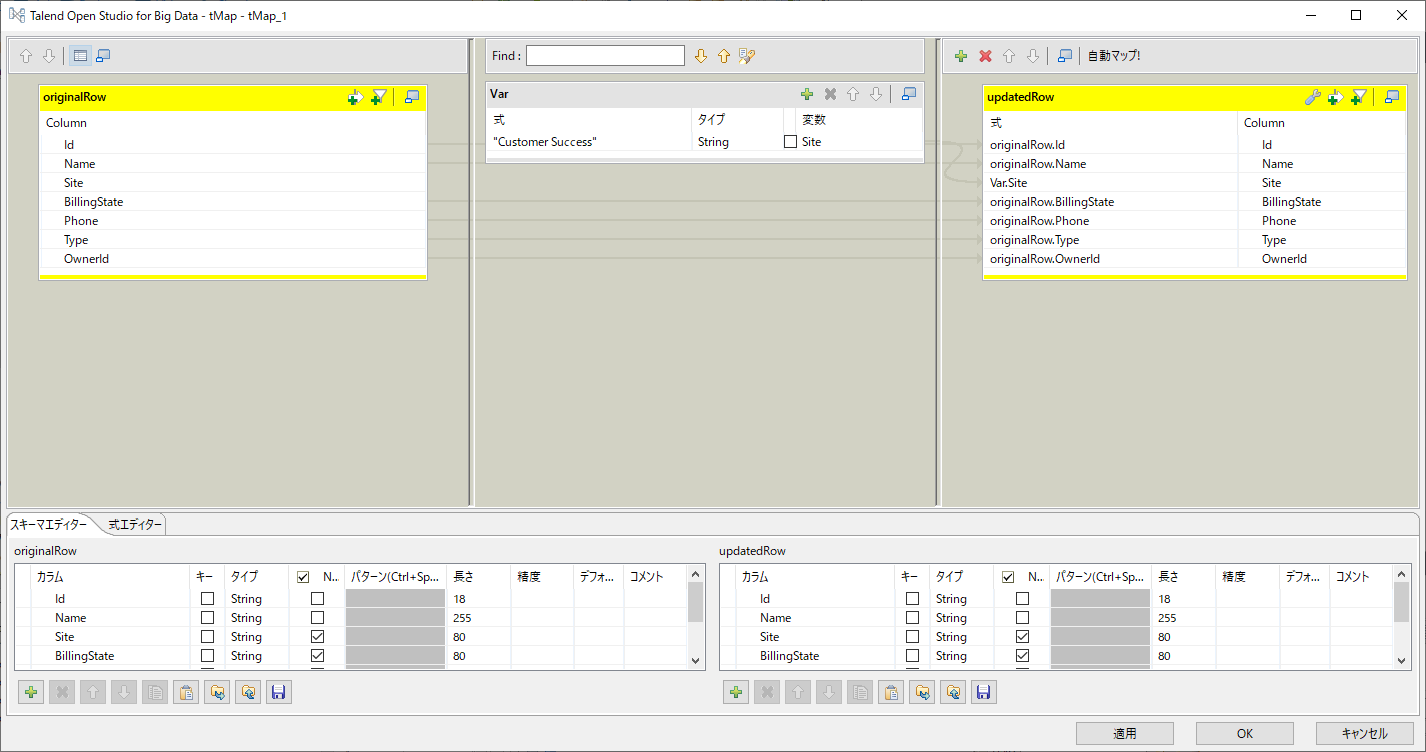Viewport: 1426px width, 752px height.
Task: Uncheck the nullable checkbox for BillingState in originalRow
Action: tap(316, 655)
